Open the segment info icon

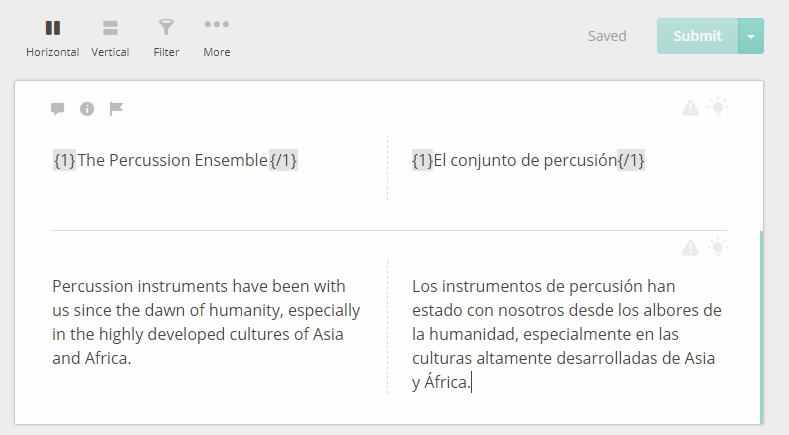tap(87, 109)
